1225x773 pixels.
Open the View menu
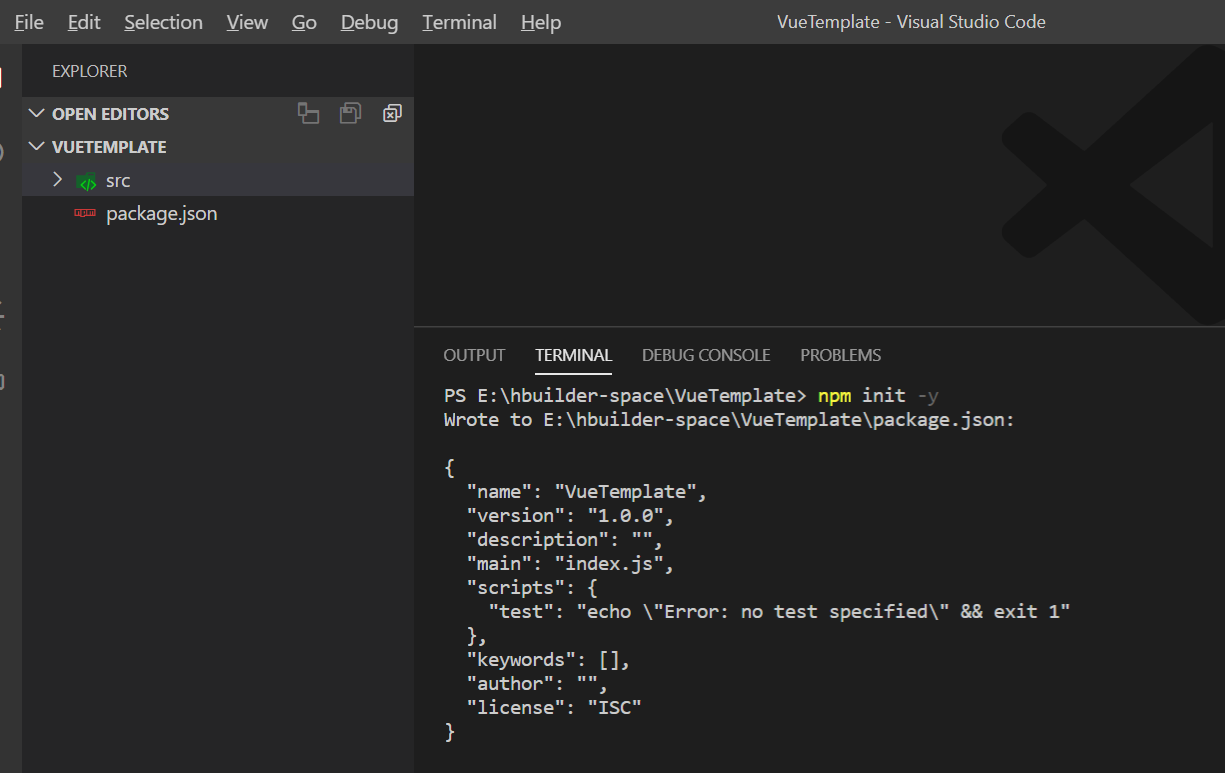tap(247, 22)
